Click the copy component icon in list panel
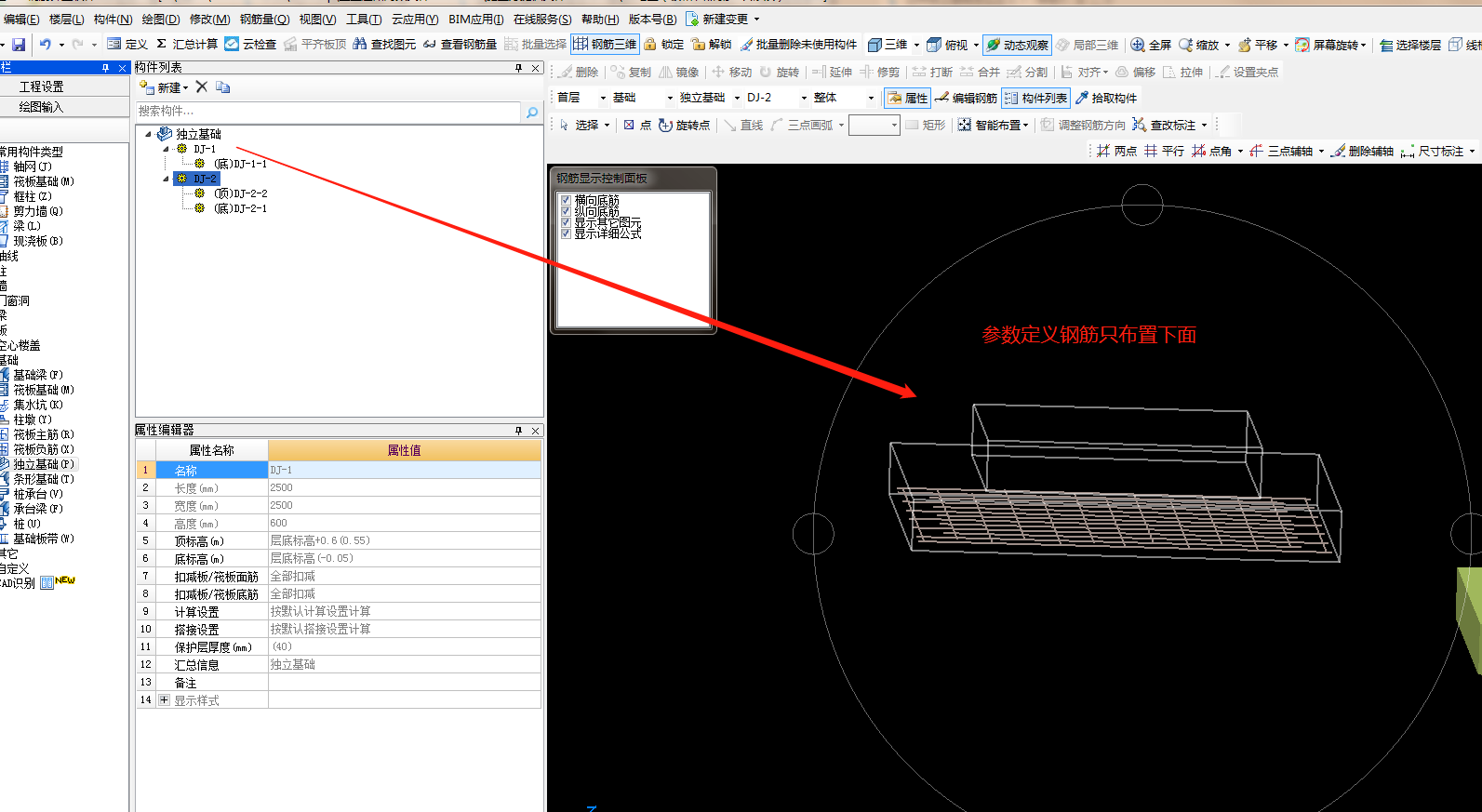 [x=222, y=87]
